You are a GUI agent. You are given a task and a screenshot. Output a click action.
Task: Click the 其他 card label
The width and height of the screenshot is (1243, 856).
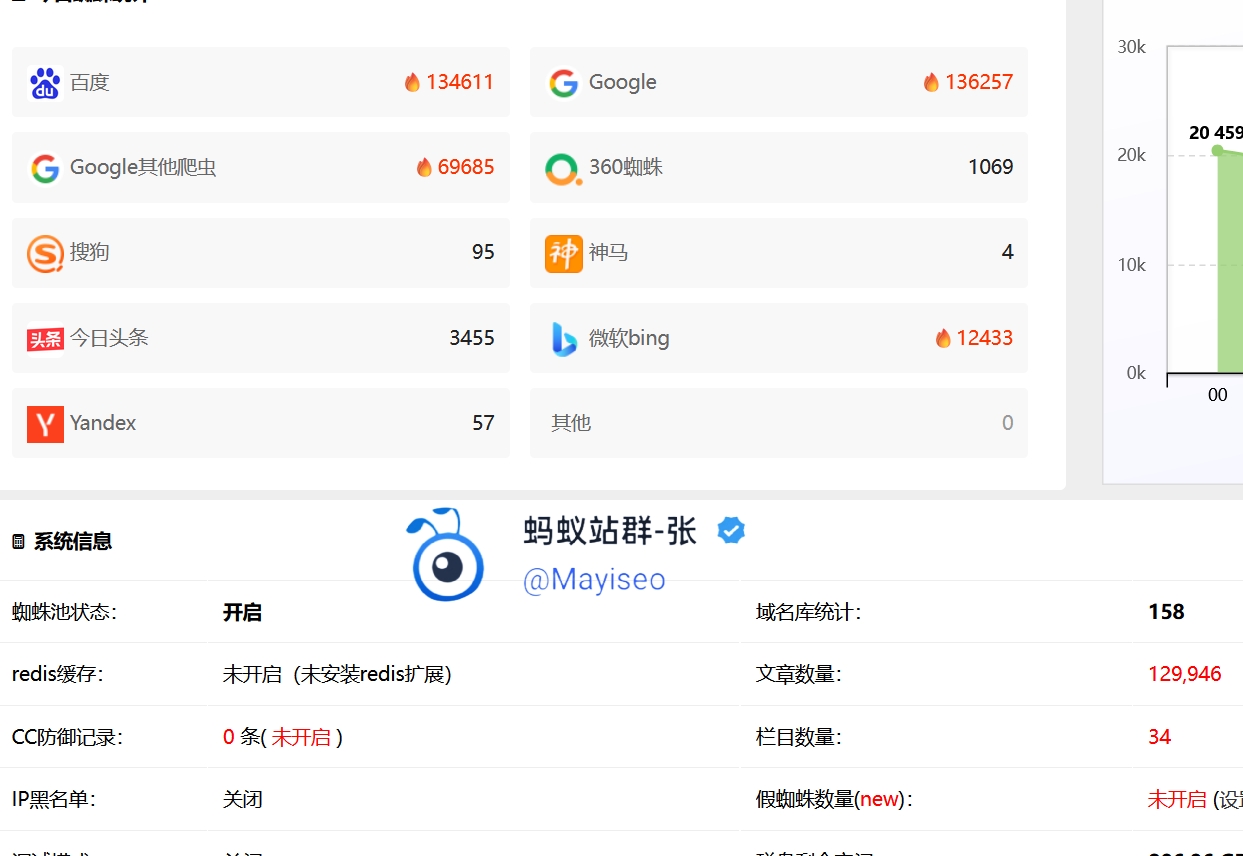click(x=571, y=423)
